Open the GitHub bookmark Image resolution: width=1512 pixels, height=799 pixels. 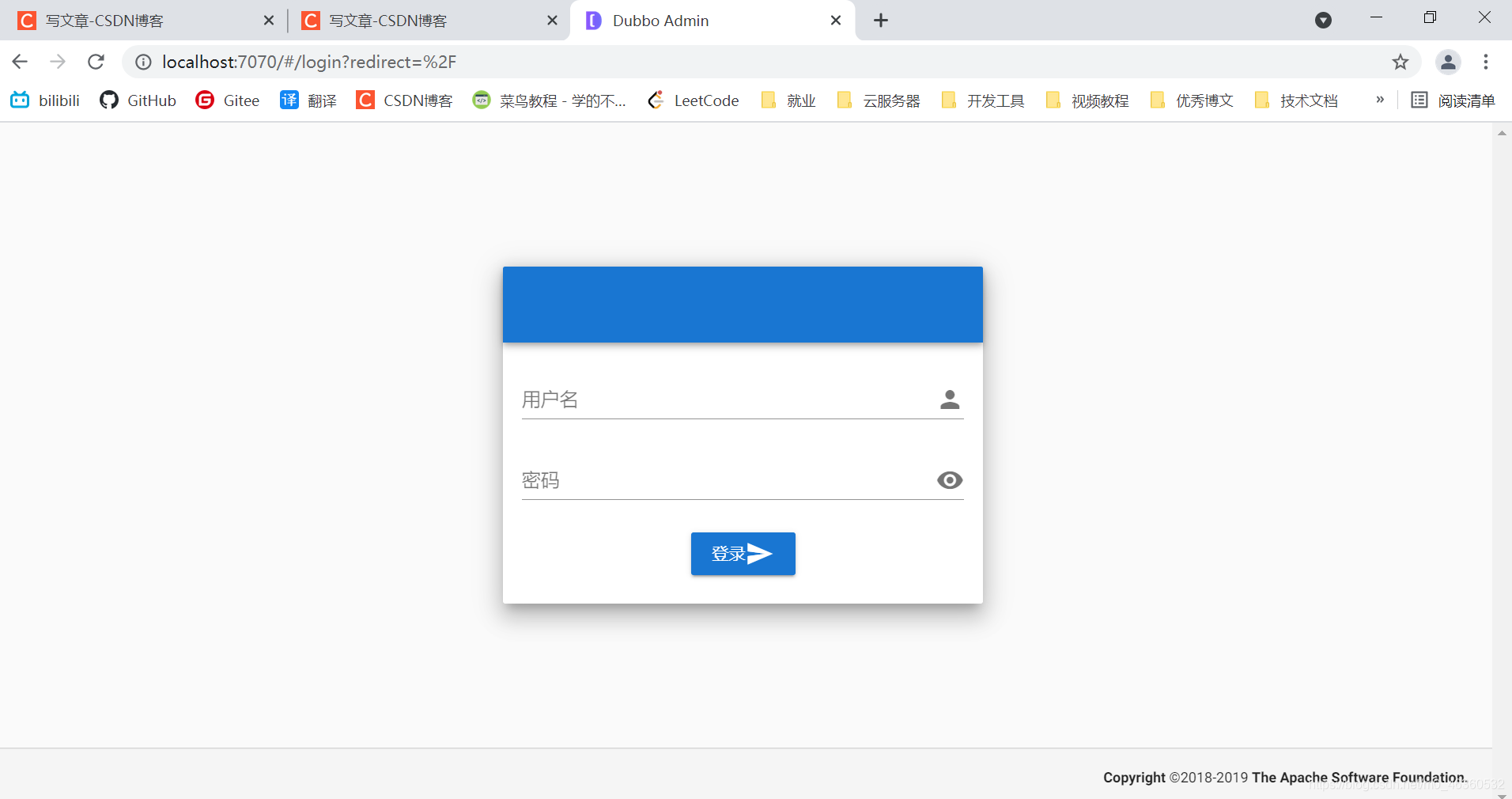click(x=138, y=100)
